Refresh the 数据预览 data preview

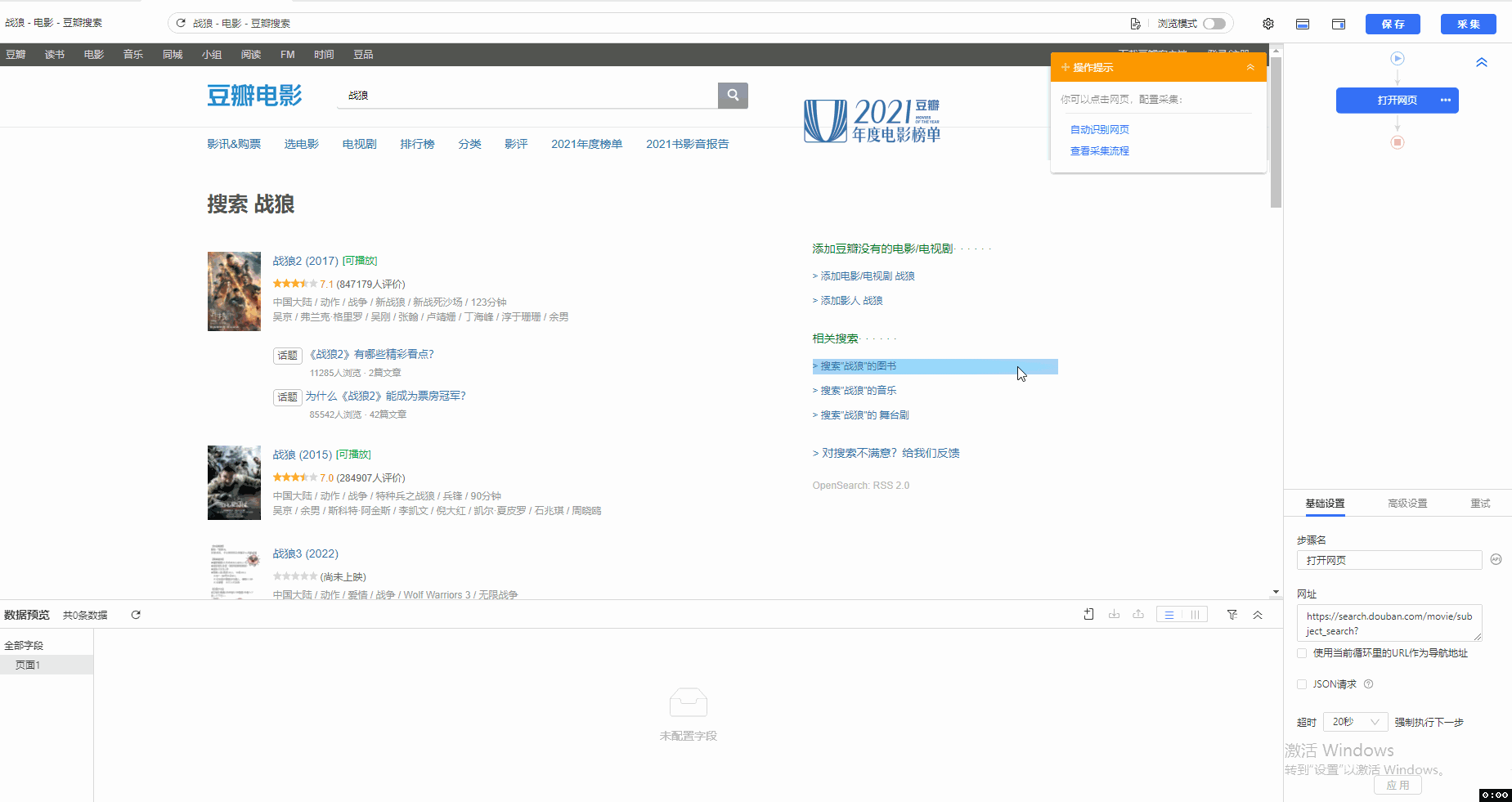pos(136,615)
